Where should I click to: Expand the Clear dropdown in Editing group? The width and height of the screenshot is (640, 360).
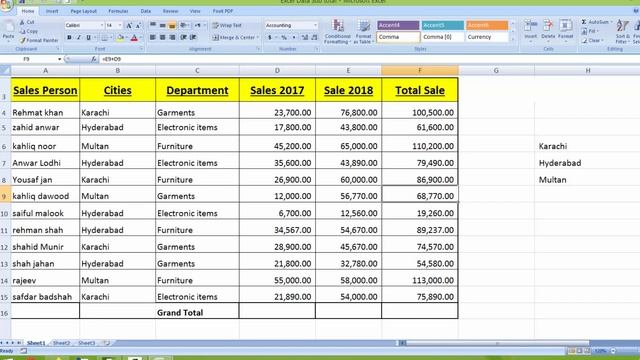point(602,40)
